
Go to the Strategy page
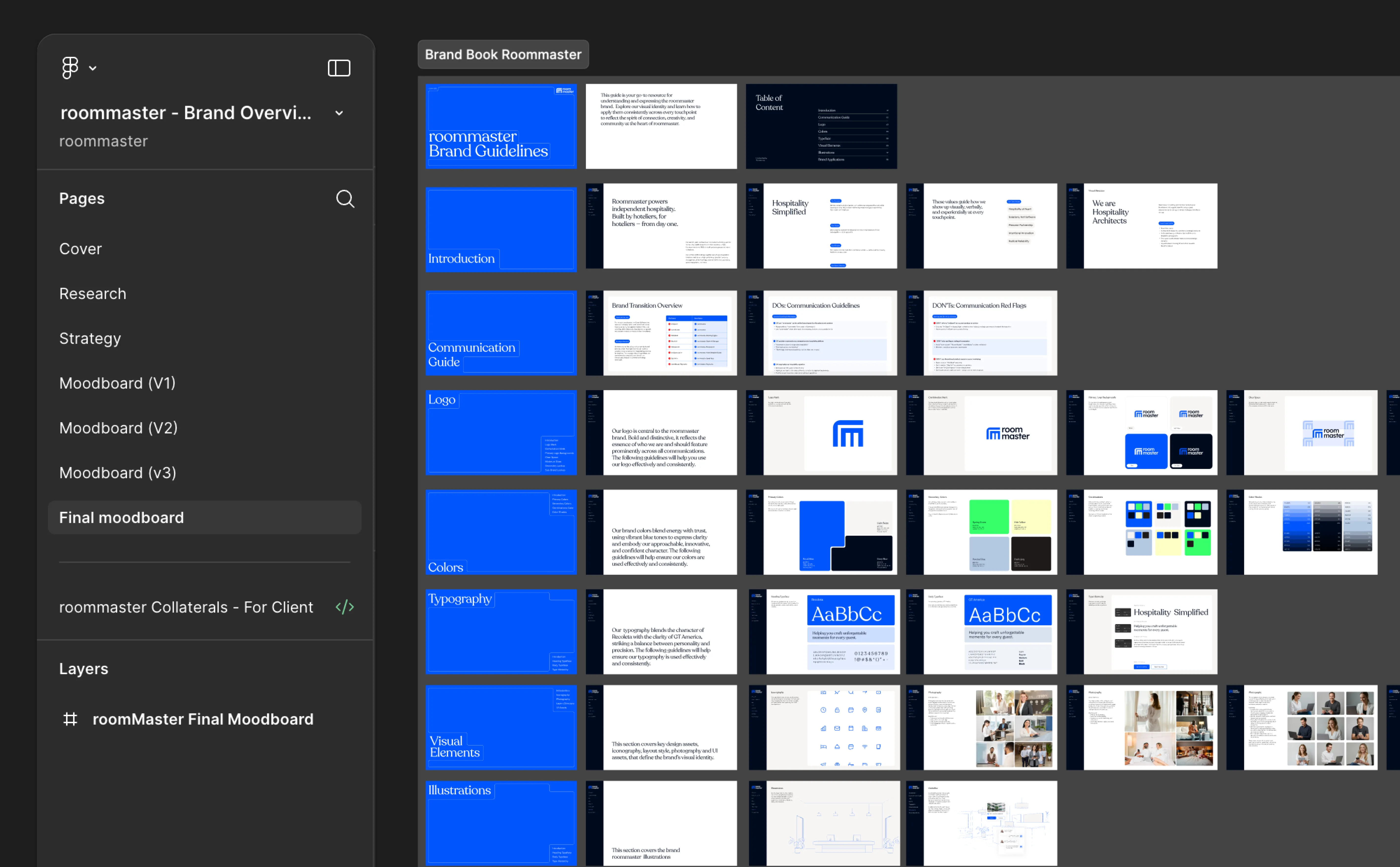coord(90,338)
